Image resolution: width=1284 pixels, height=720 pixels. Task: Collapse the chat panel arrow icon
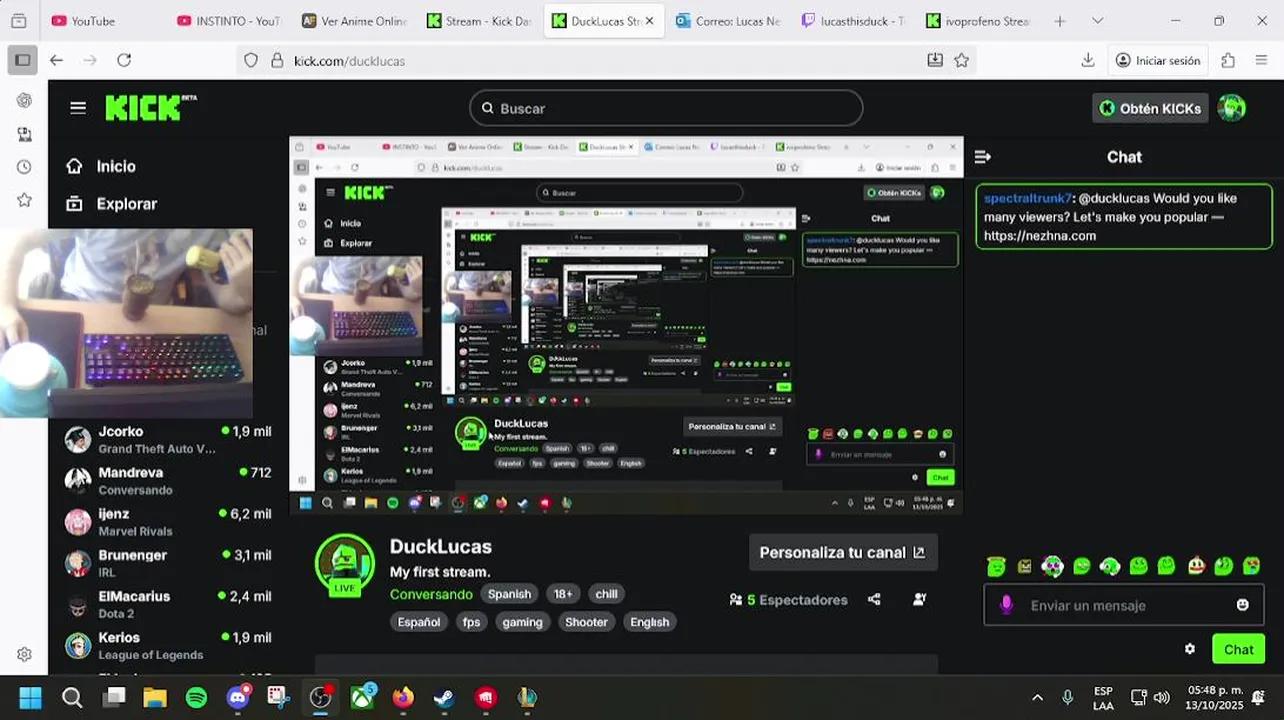click(x=982, y=157)
